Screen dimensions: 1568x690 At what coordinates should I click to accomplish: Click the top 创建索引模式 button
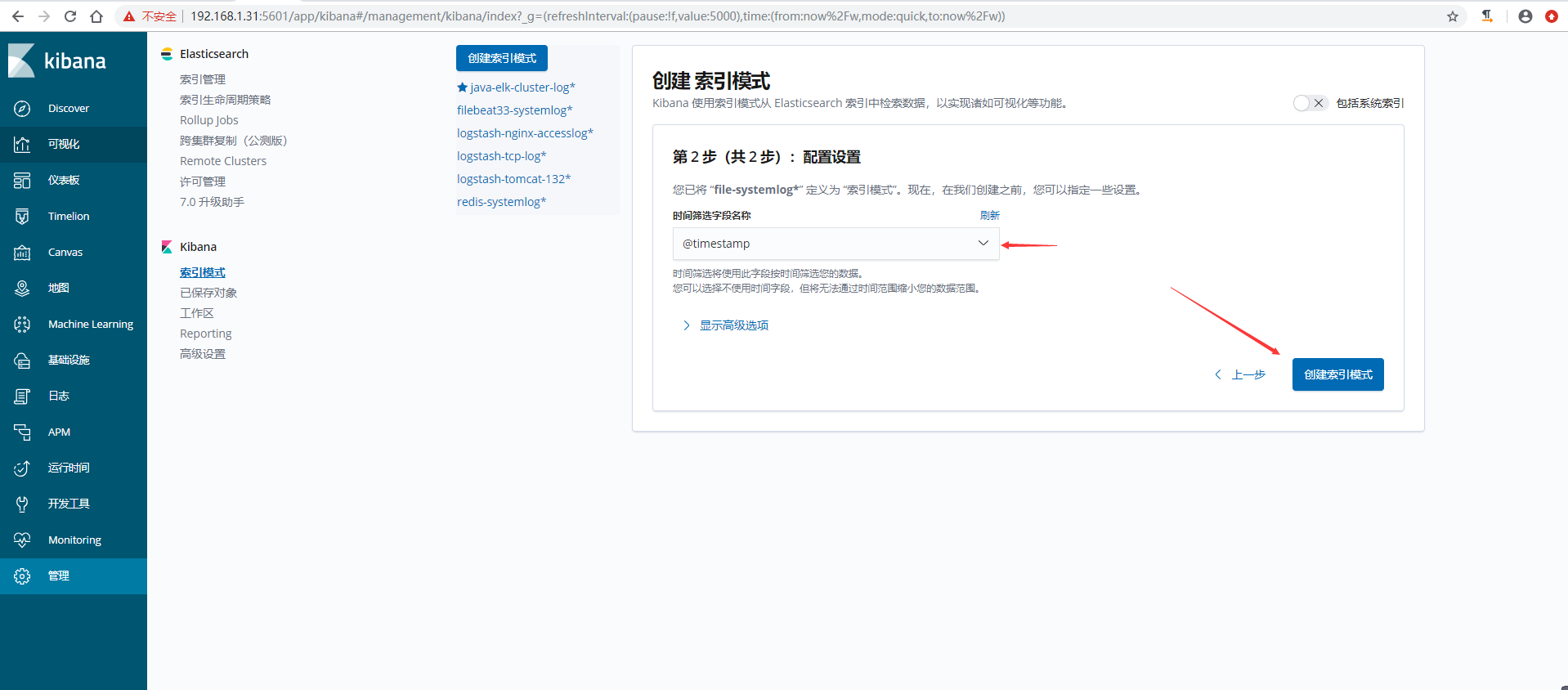point(502,58)
